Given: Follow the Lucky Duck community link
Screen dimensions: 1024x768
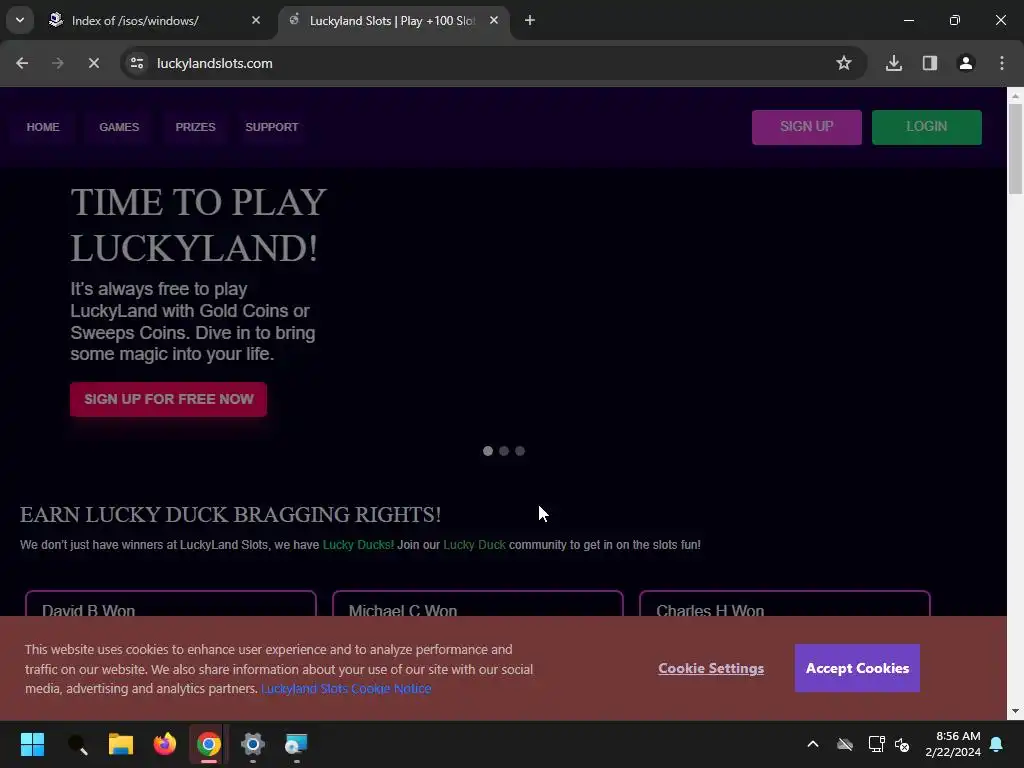Looking at the screenshot, I should click(x=475, y=545).
